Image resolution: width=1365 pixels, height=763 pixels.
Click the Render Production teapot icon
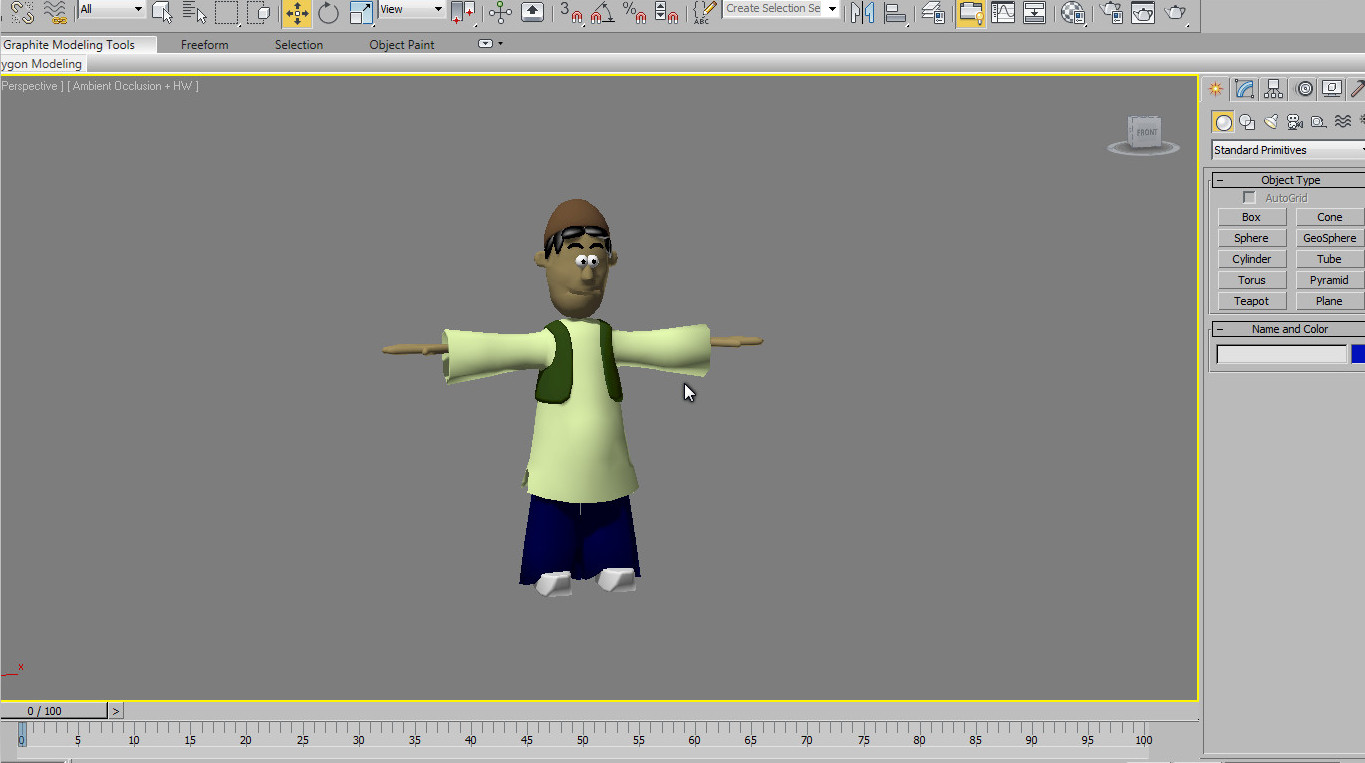pos(1176,12)
